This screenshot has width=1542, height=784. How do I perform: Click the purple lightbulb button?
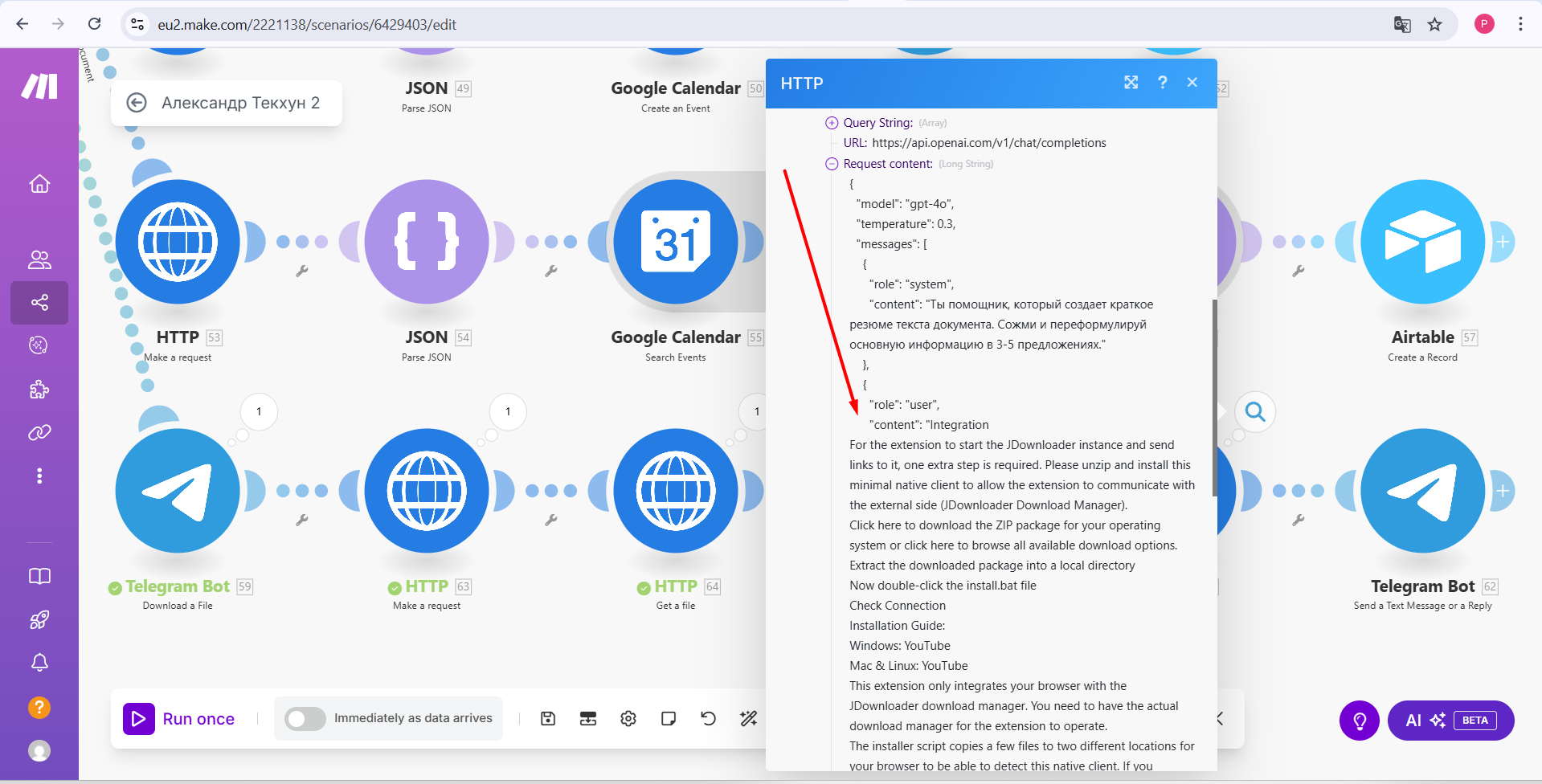(x=1360, y=721)
